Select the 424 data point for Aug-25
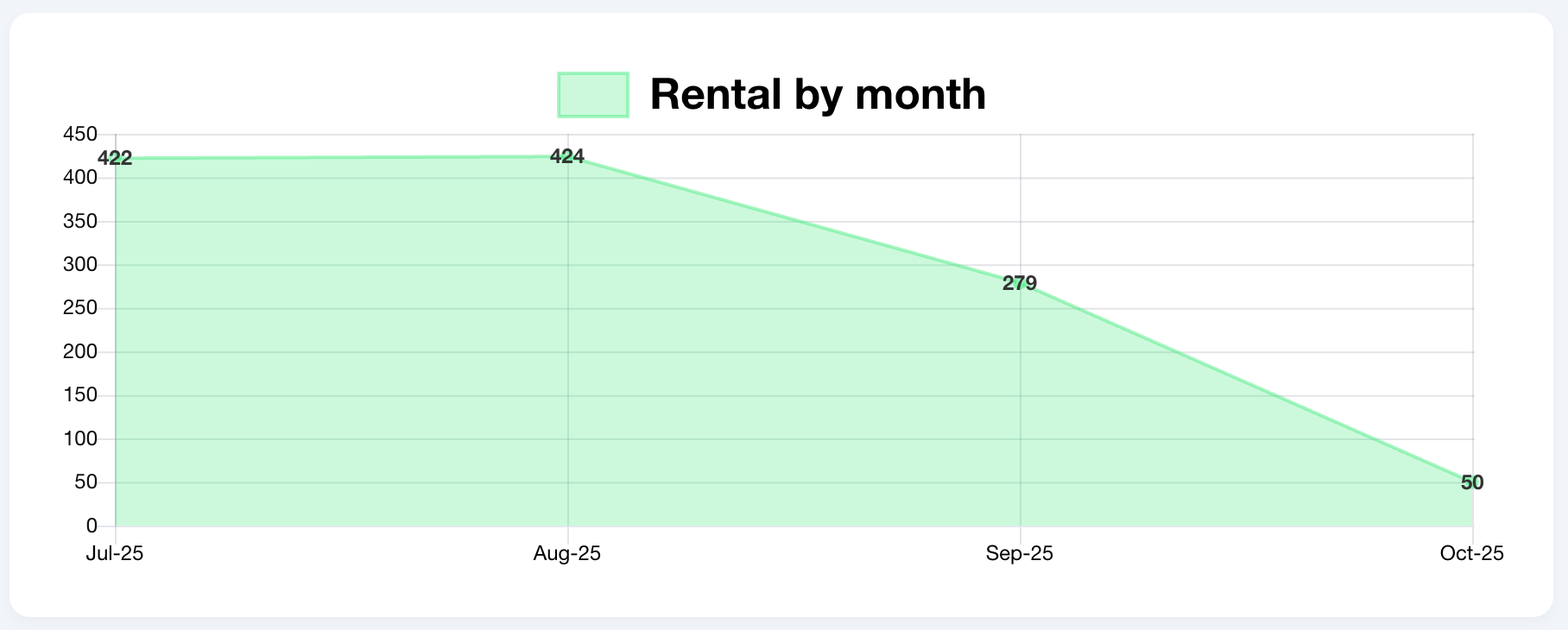Image resolution: width=1568 pixels, height=630 pixels. (x=567, y=157)
